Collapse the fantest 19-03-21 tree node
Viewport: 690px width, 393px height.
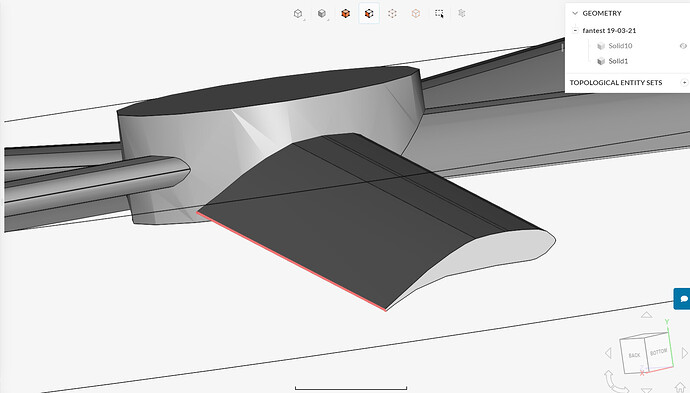pos(575,30)
